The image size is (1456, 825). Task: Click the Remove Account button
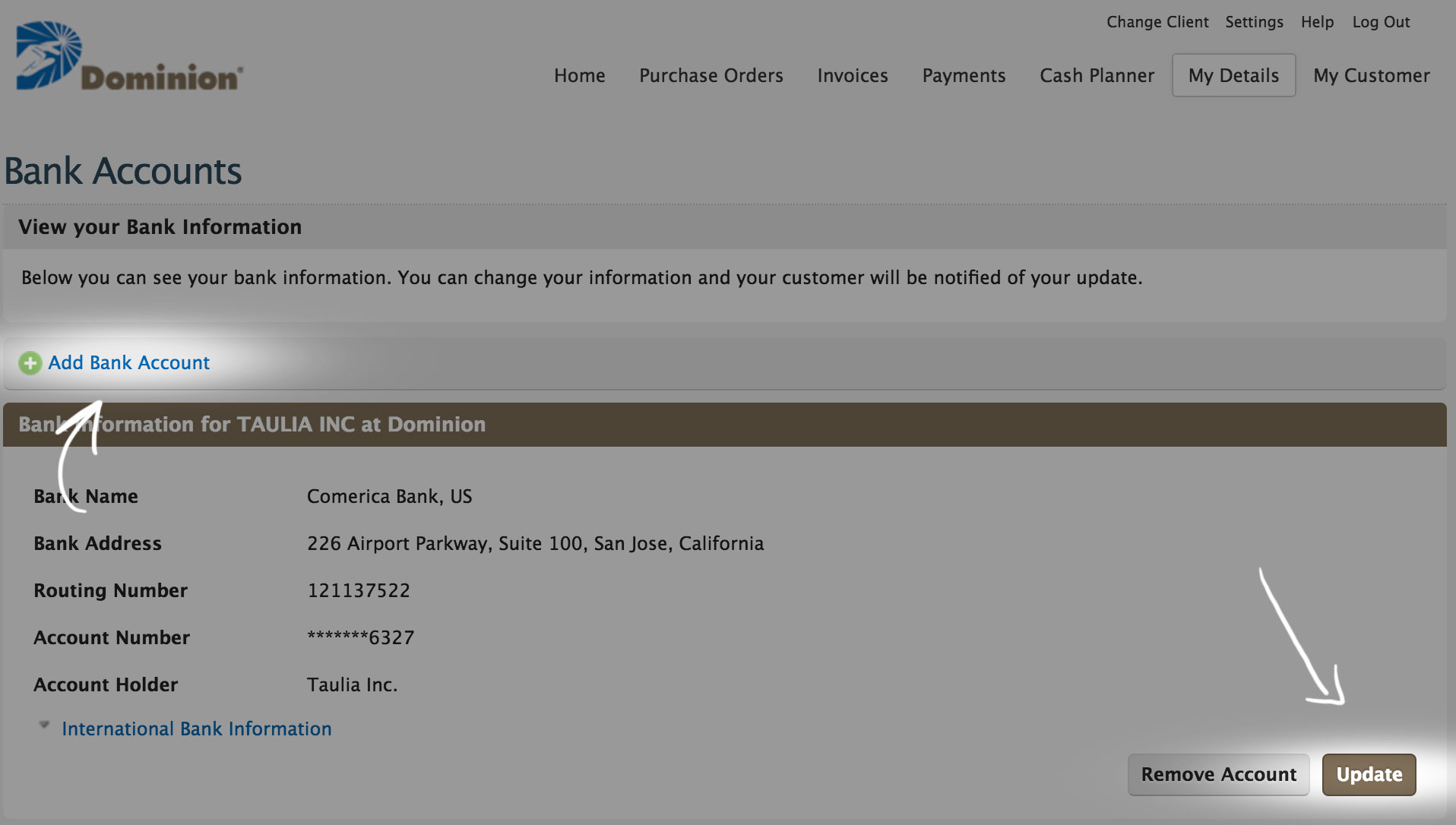[x=1219, y=774]
